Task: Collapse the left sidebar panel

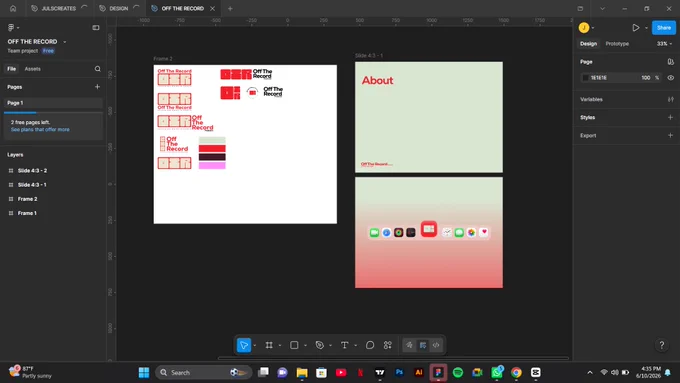Action: 96,27
